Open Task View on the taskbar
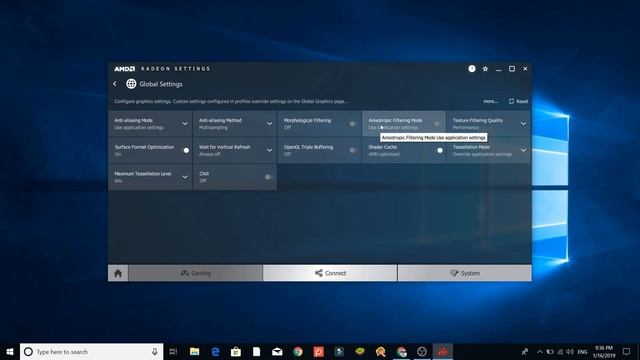The width and height of the screenshot is (640, 360). click(x=173, y=351)
